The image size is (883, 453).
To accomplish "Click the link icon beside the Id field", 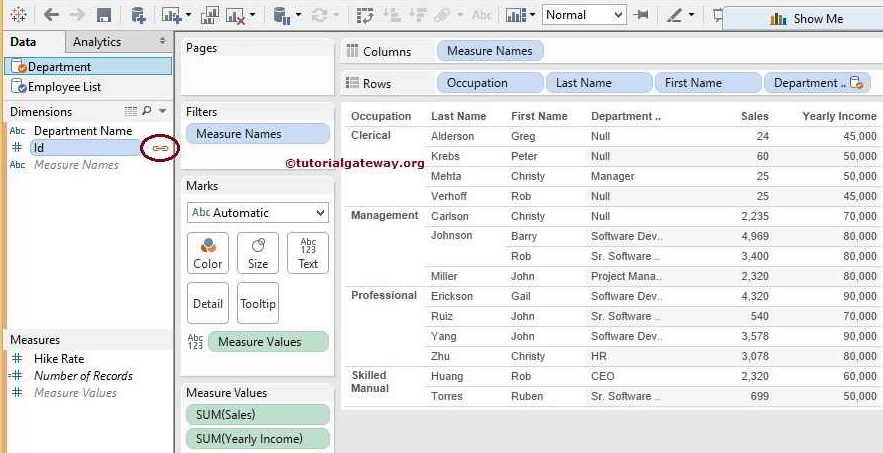I will point(160,148).
